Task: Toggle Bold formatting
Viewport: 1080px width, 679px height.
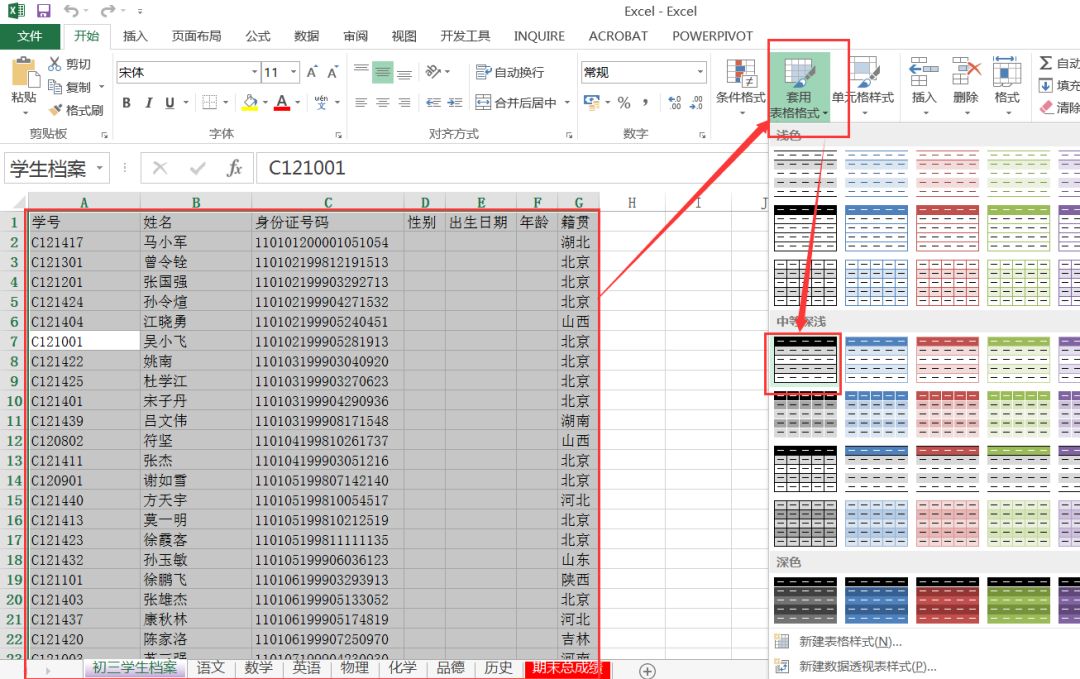Action: coord(127,103)
